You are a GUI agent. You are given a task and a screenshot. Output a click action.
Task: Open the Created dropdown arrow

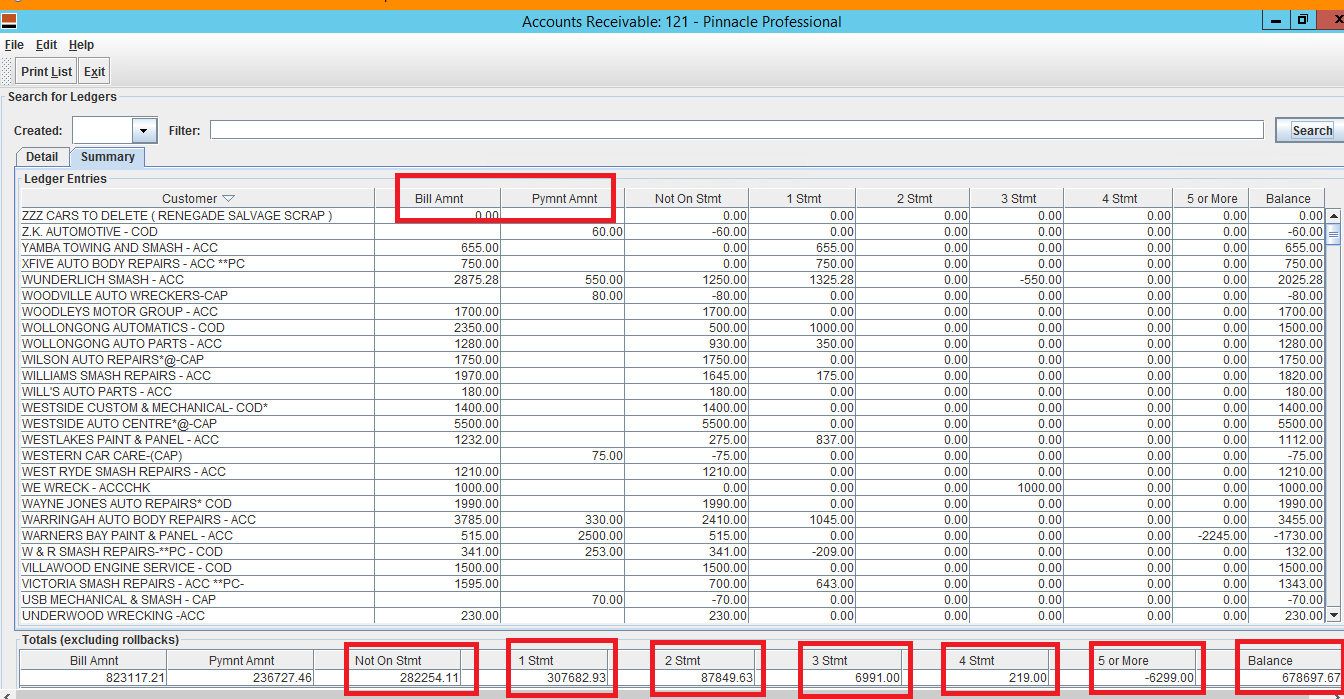145,131
